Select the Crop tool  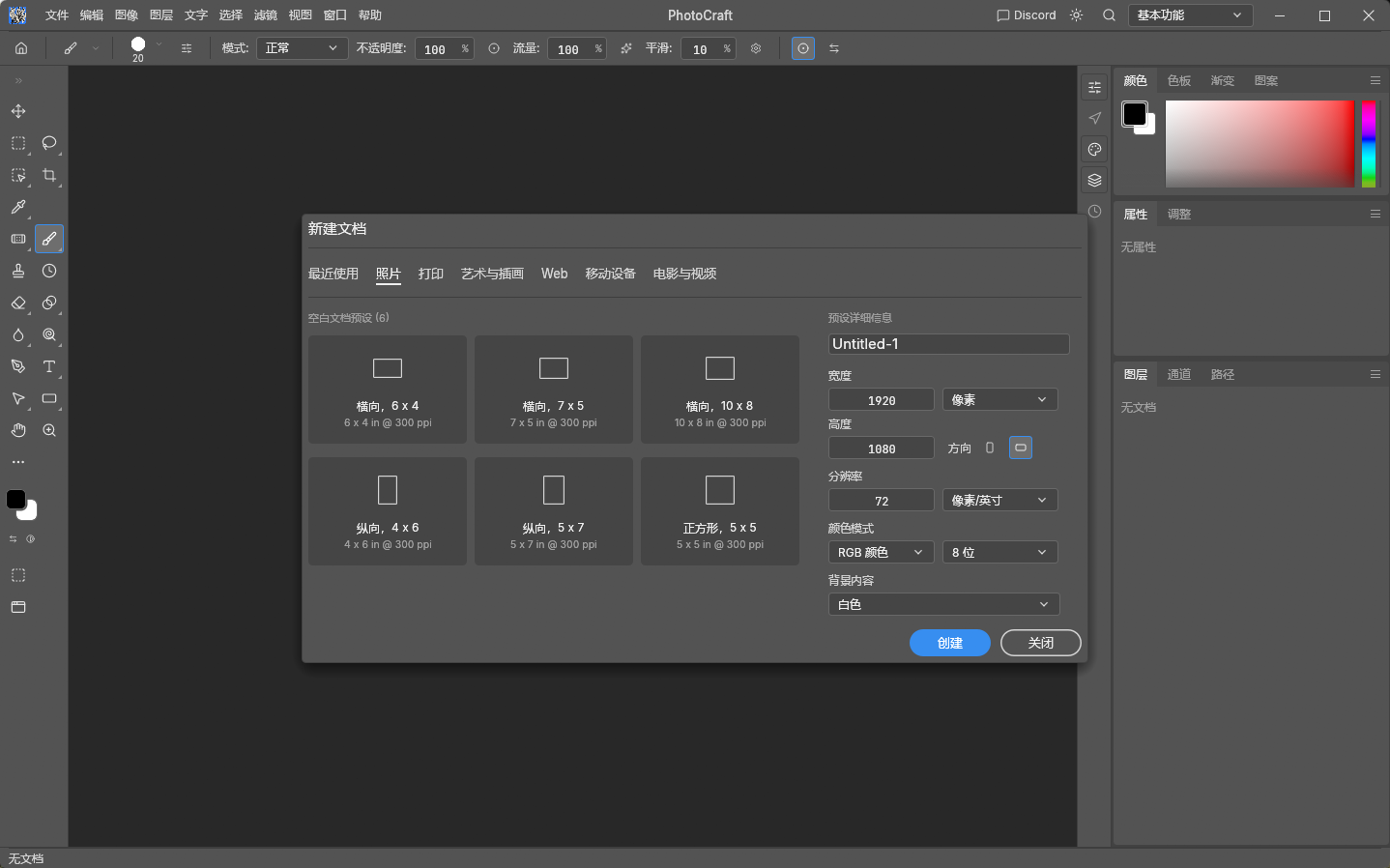pyautogui.click(x=49, y=175)
